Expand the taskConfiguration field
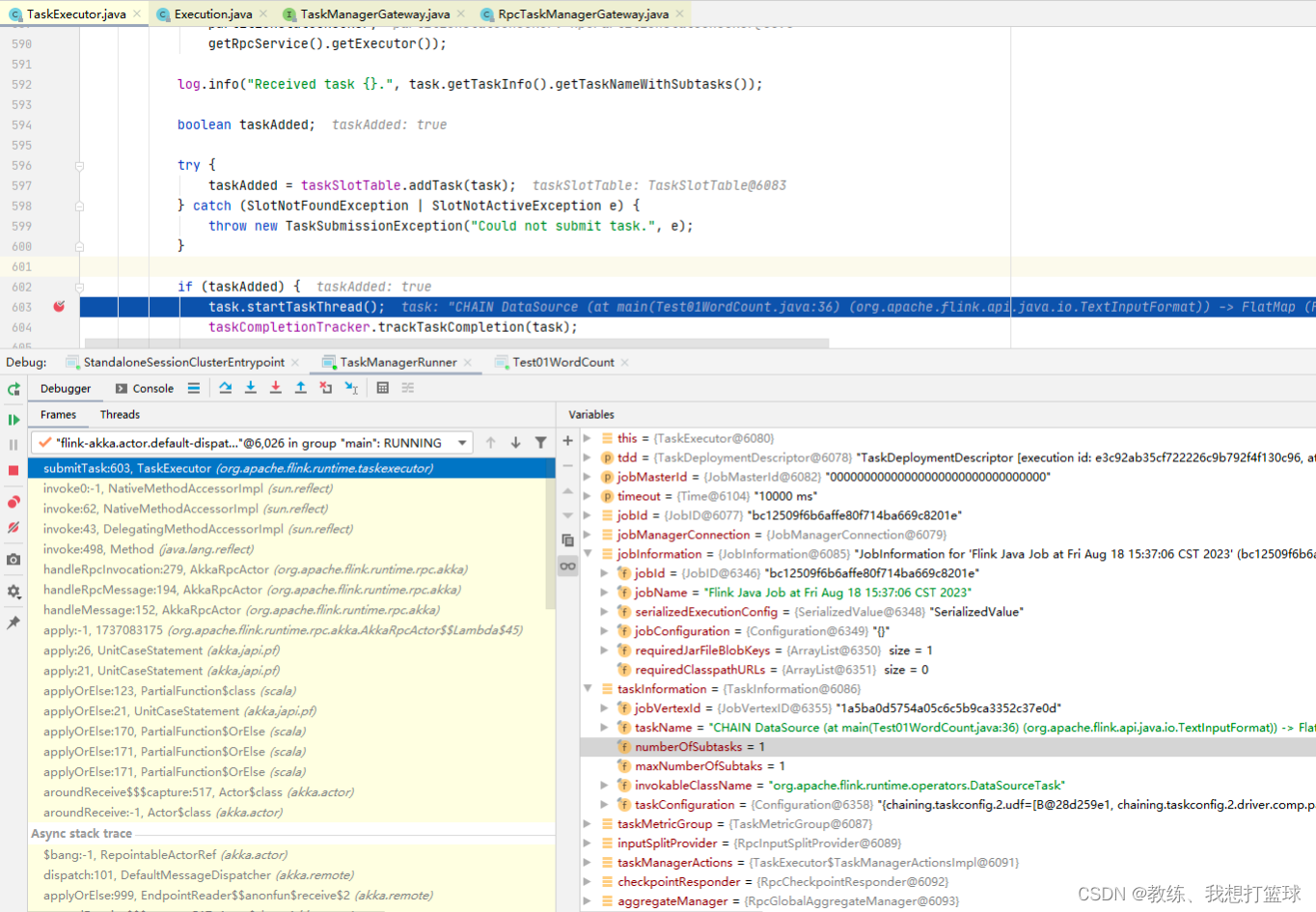 click(x=605, y=805)
